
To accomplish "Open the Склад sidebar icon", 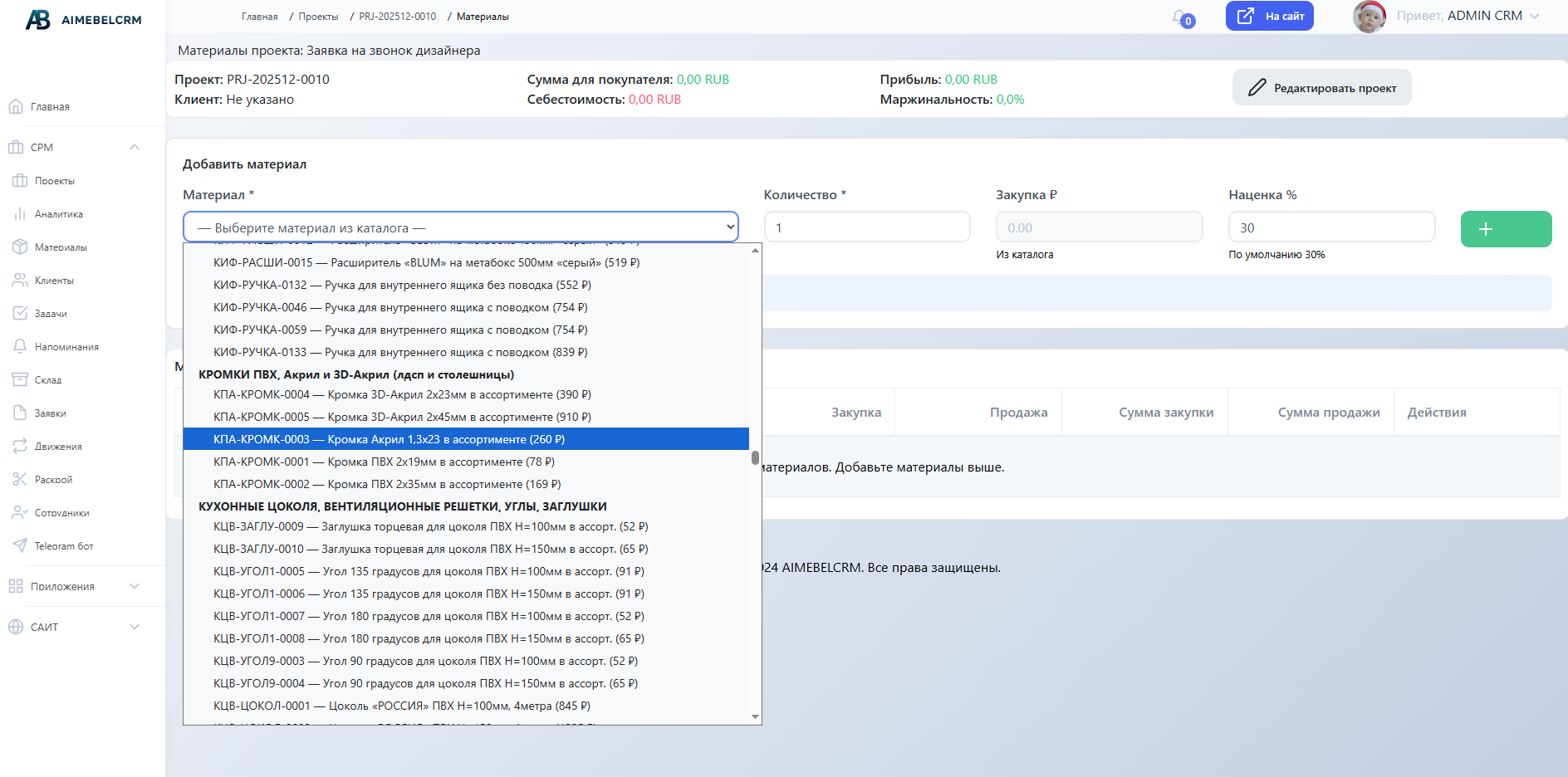I will (x=20, y=380).
